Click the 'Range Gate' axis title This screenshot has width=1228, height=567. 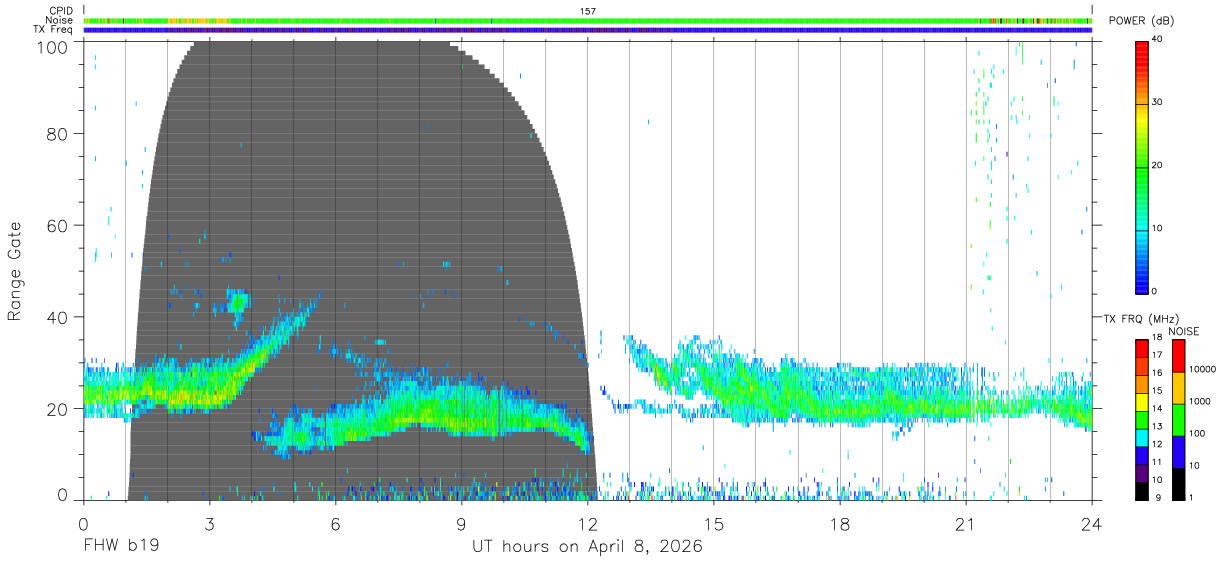(x=15, y=271)
